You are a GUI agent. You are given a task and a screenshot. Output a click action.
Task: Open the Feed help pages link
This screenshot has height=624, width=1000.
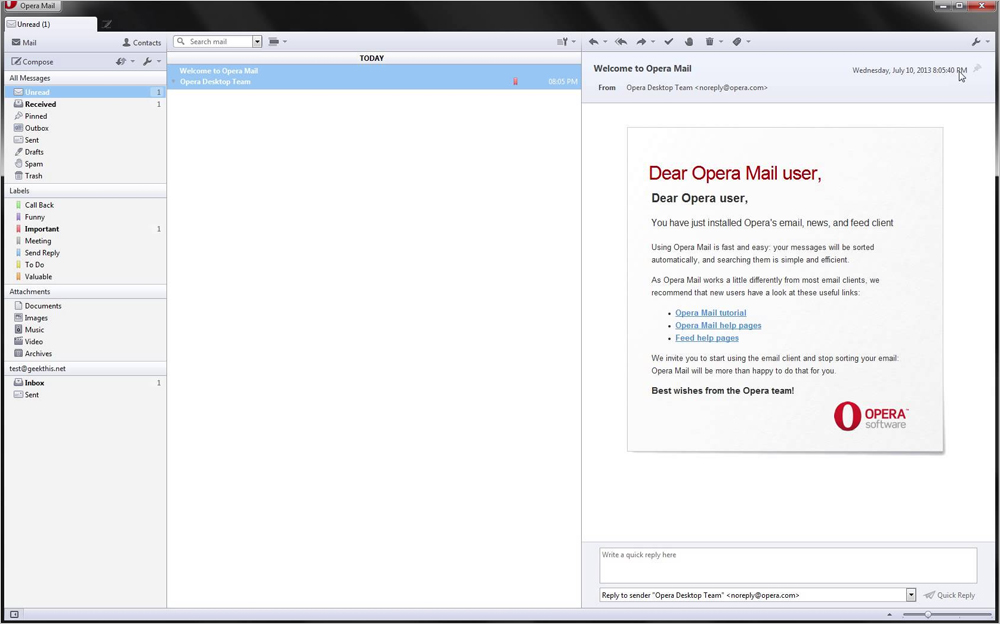[707, 338]
